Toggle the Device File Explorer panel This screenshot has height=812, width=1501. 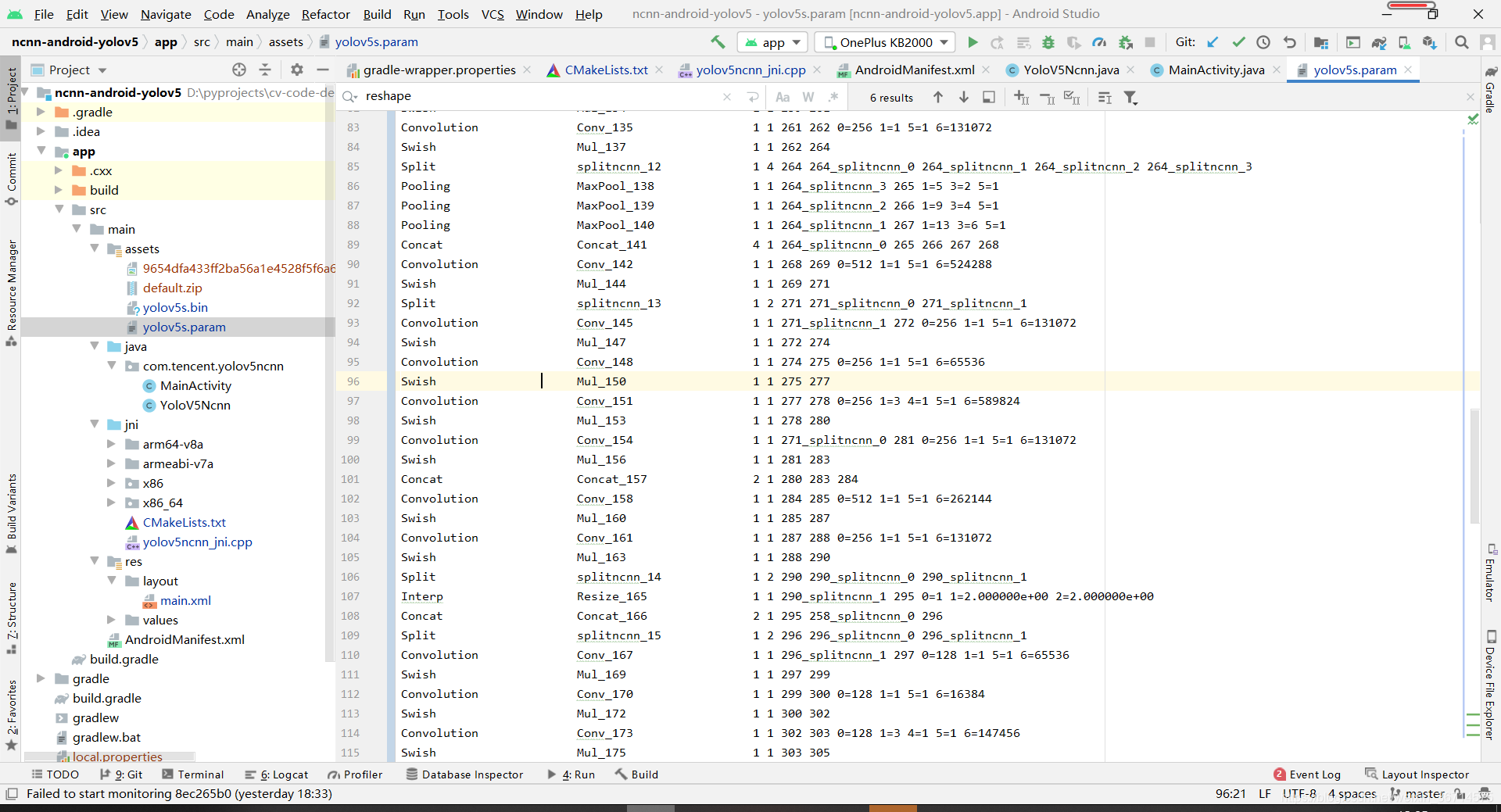click(1490, 685)
